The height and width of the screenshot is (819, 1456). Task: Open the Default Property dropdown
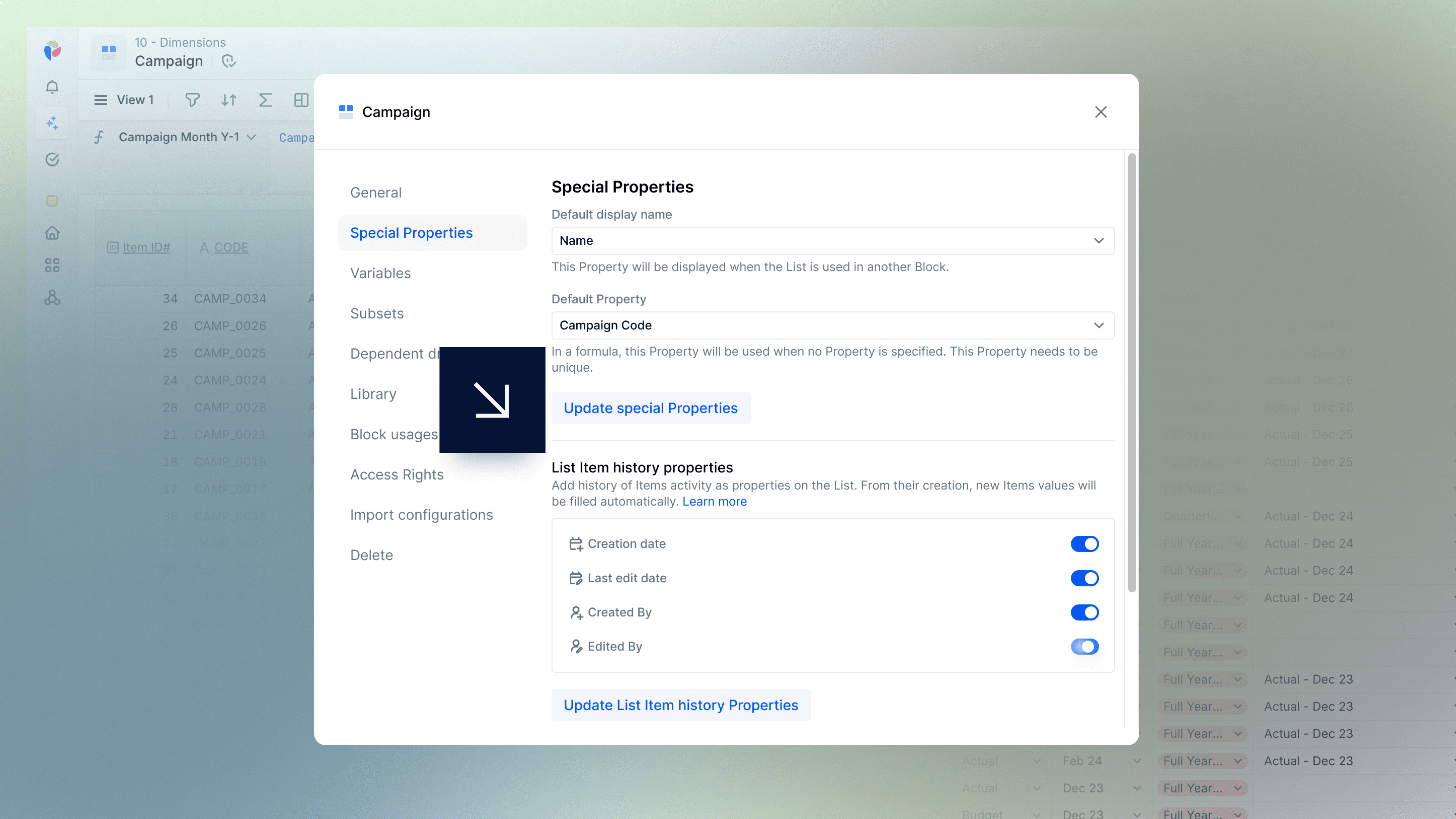point(833,325)
